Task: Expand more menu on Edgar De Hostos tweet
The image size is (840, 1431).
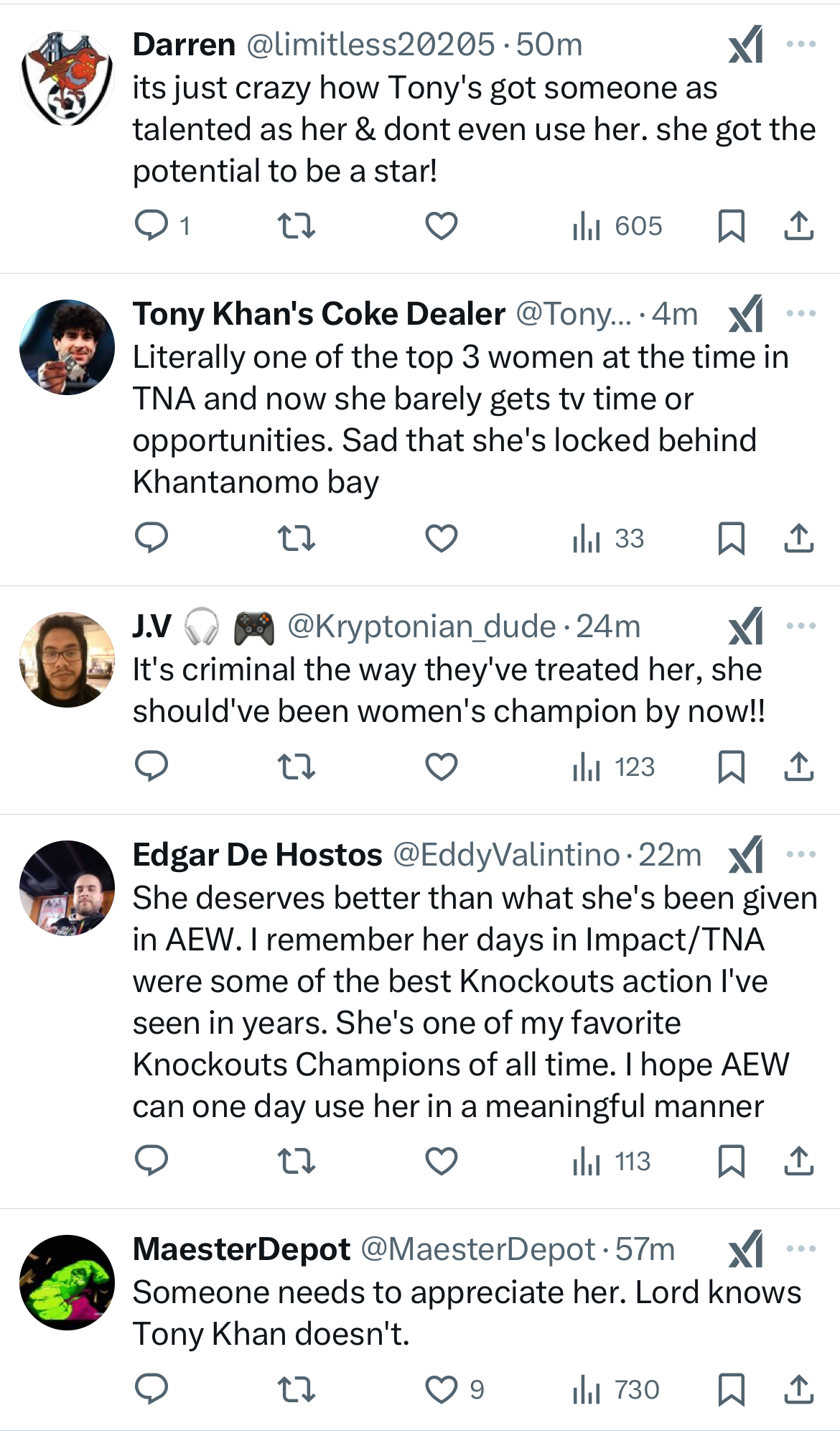Action: pyautogui.click(x=801, y=855)
